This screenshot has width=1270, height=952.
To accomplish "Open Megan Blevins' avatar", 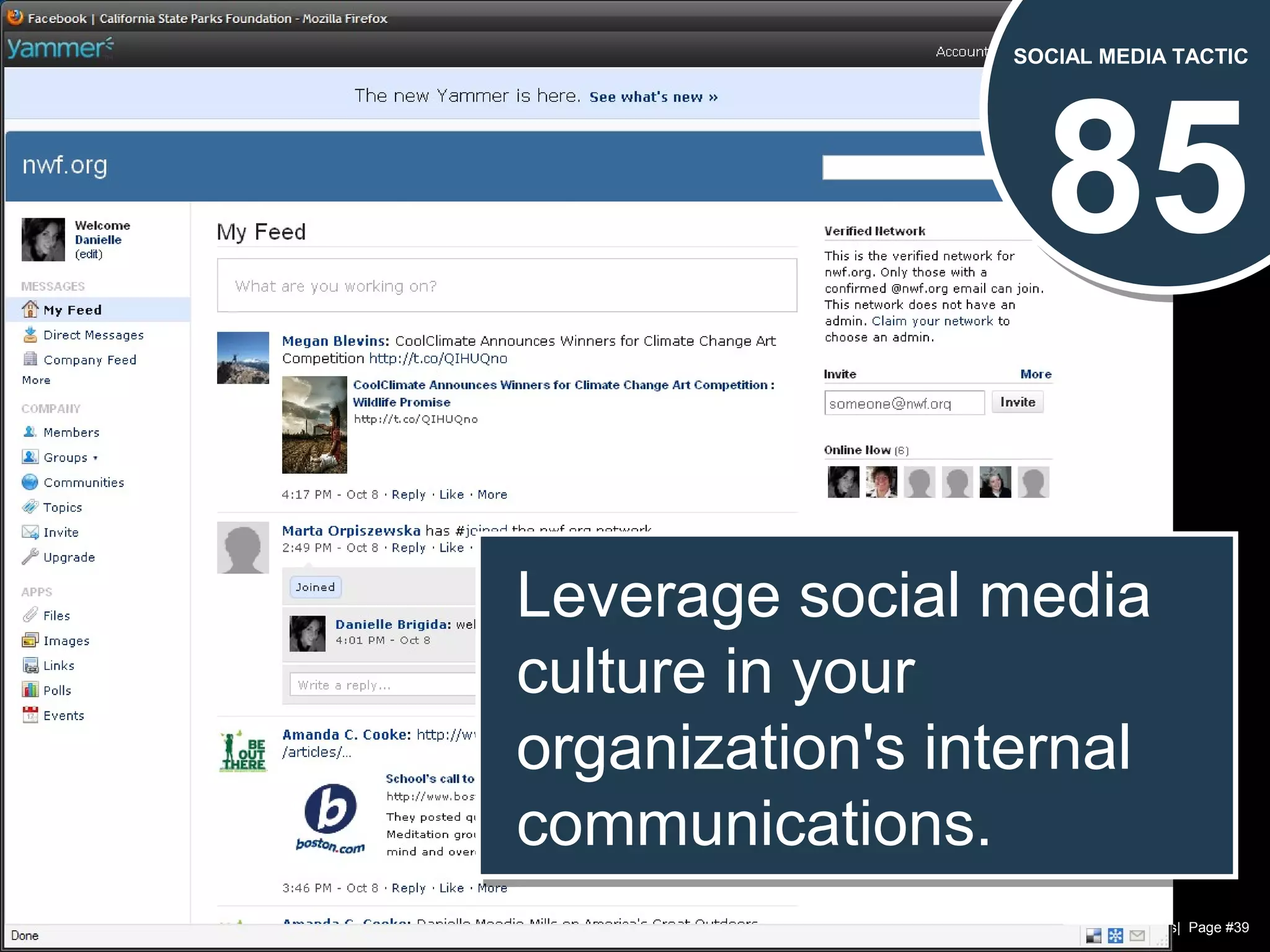I will [x=242, y=358].
